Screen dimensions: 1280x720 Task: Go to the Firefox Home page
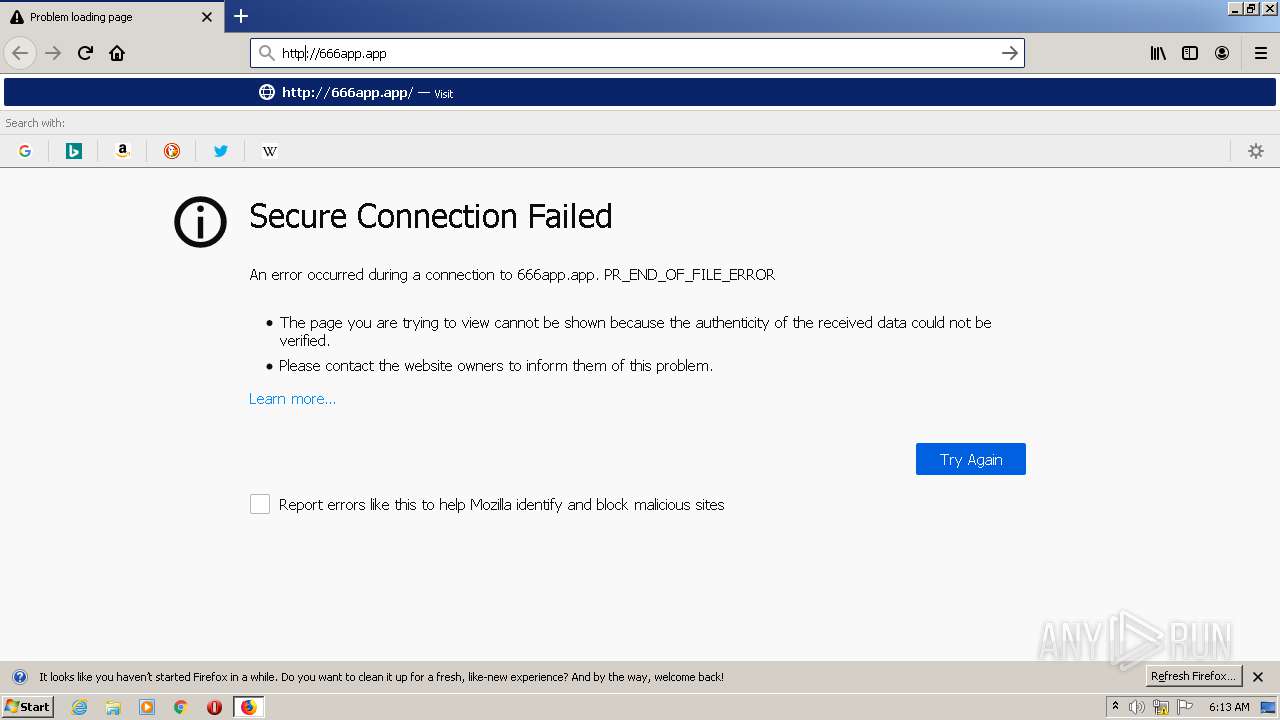[x=117, y=53]
